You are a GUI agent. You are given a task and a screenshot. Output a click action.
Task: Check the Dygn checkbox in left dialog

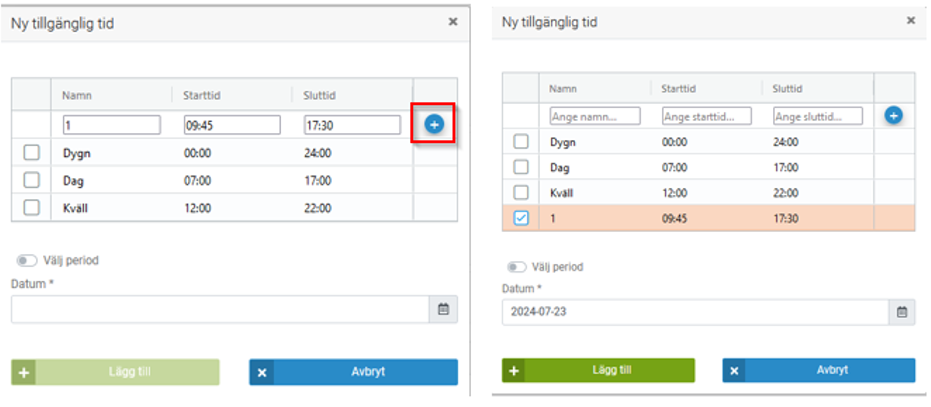[31, 152]
